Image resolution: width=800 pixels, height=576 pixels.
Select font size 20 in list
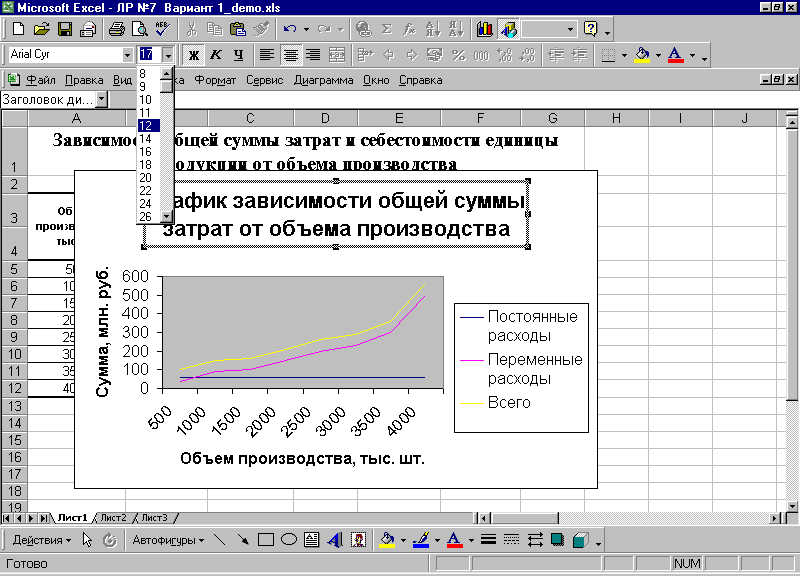pyautogui.click(x=148, y=178)
